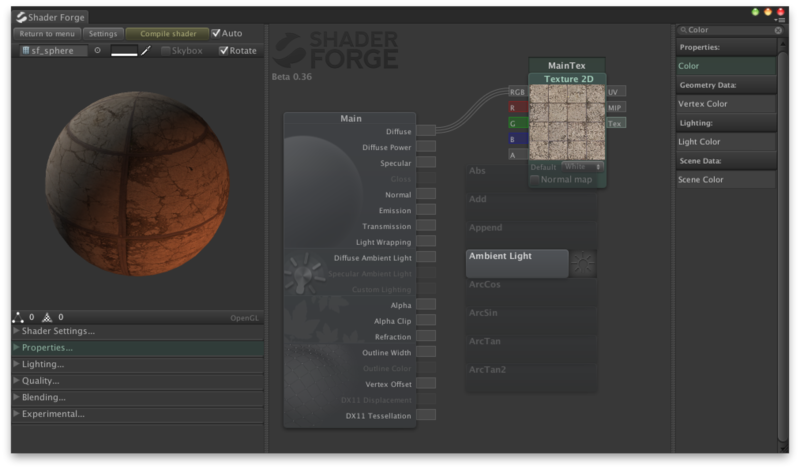Click the Compile shader button
This screenshot has height=469, width=800.
tap(168, 34)
